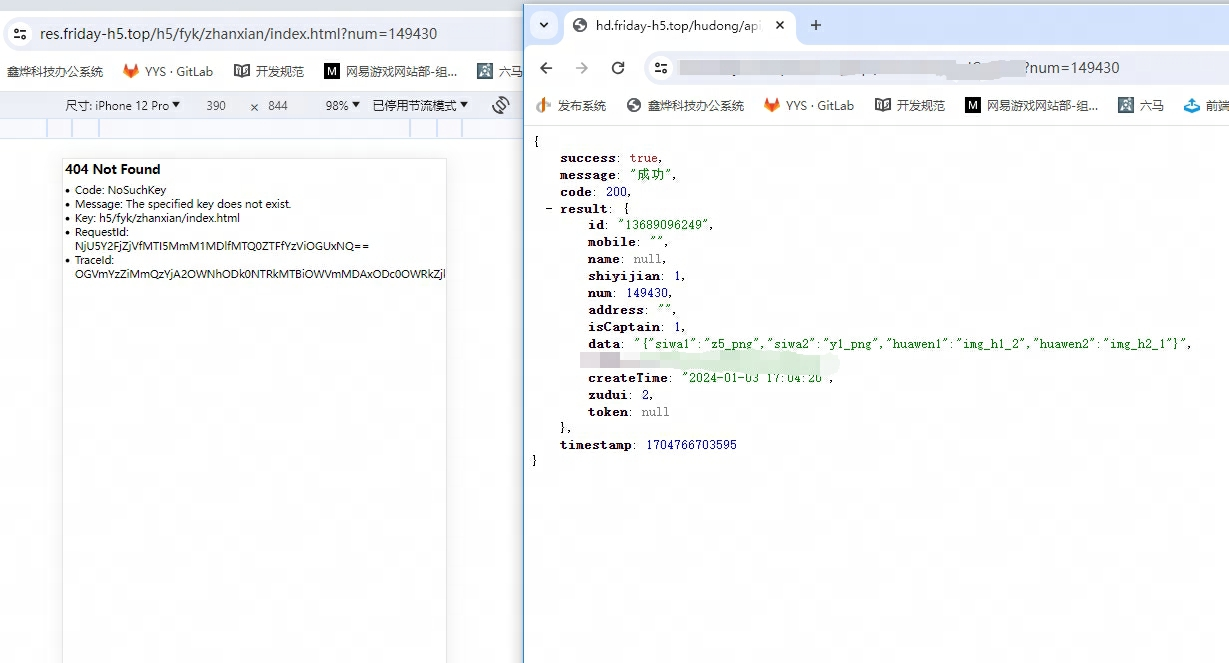Screen dimensions: 1229x663
Task: Open the 网易游戏网站部 bookmark in right window
Action: tap(1031, 105)
